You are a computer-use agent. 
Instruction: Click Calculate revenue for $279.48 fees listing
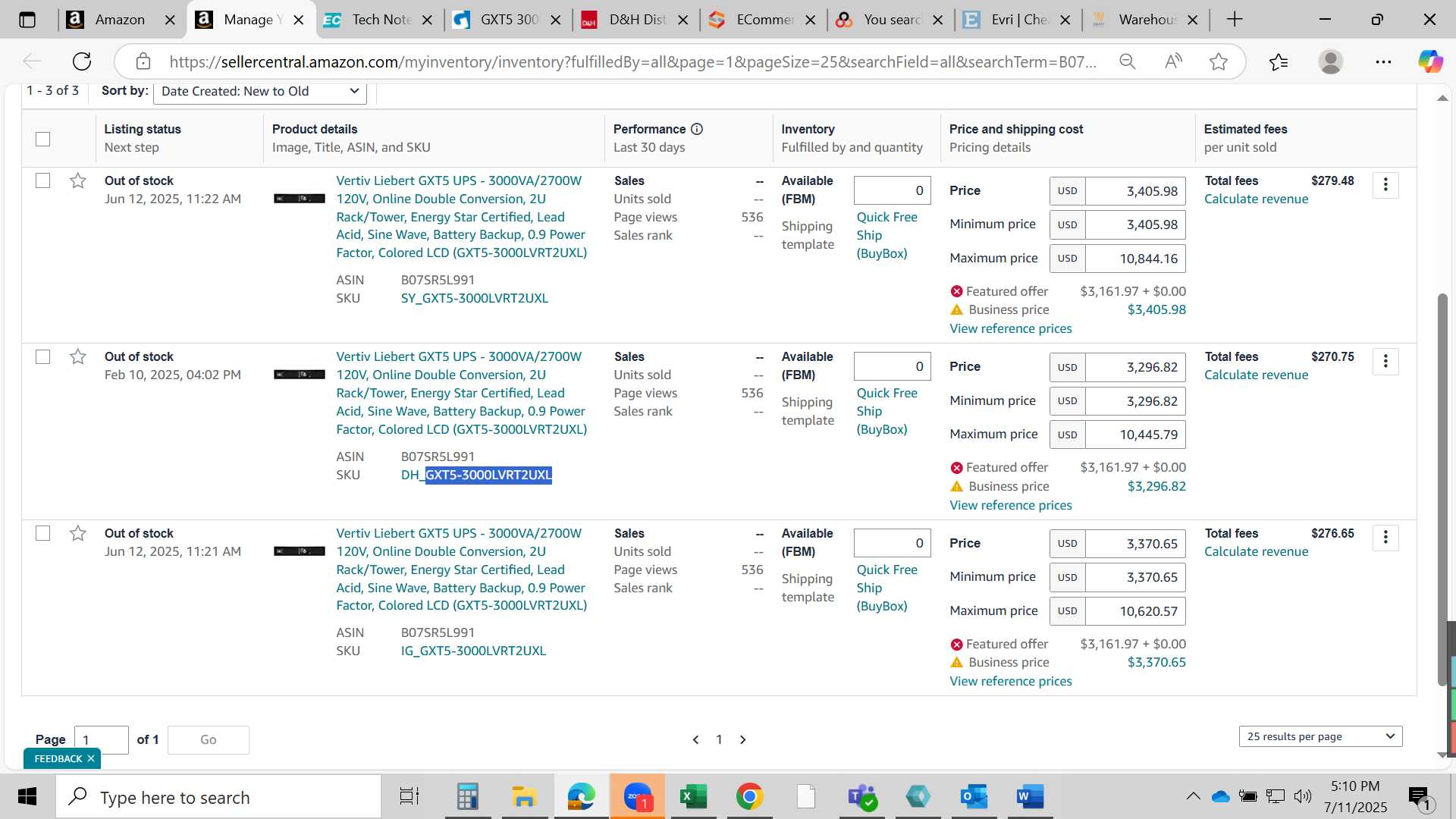(1256, 199)
